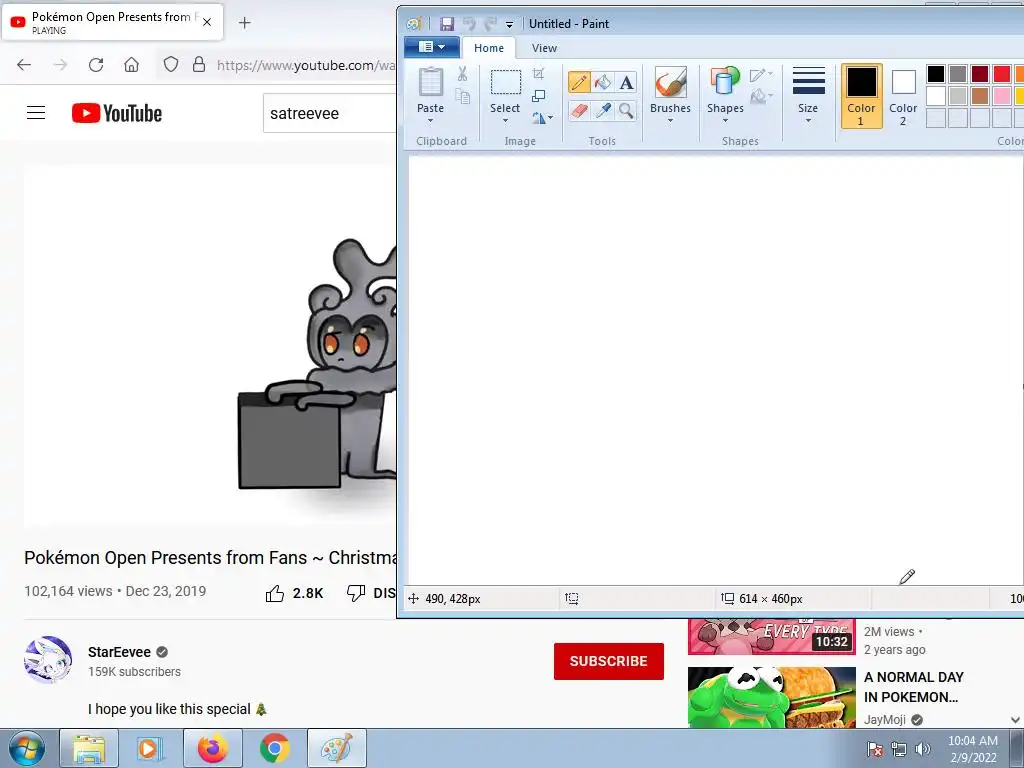Pick the pink color swatch
The width and height of the screenshot is (1024, 768).
click(1002, 96)
